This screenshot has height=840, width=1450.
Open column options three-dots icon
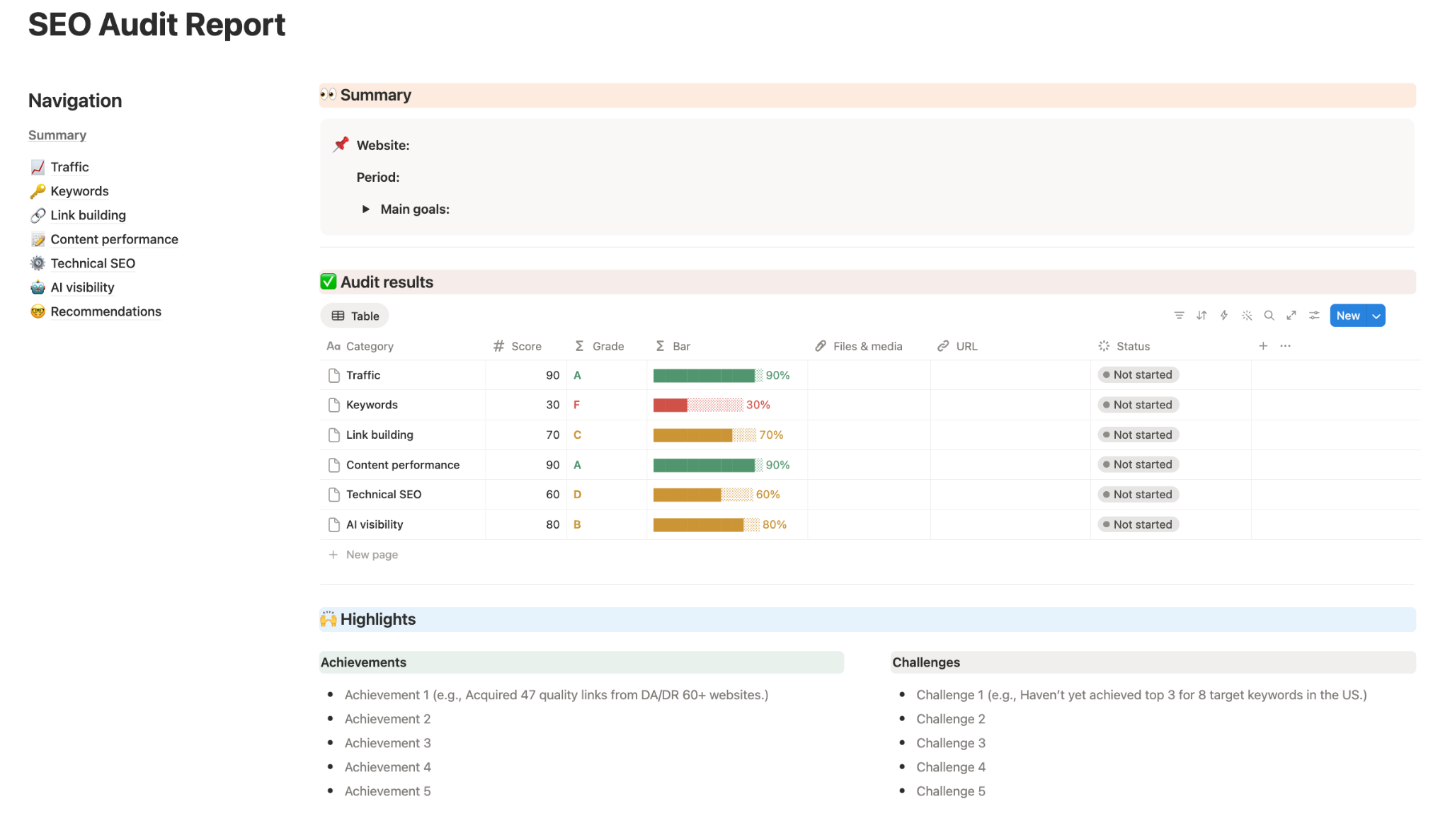pyautogui.click(x=1286, y=346)
